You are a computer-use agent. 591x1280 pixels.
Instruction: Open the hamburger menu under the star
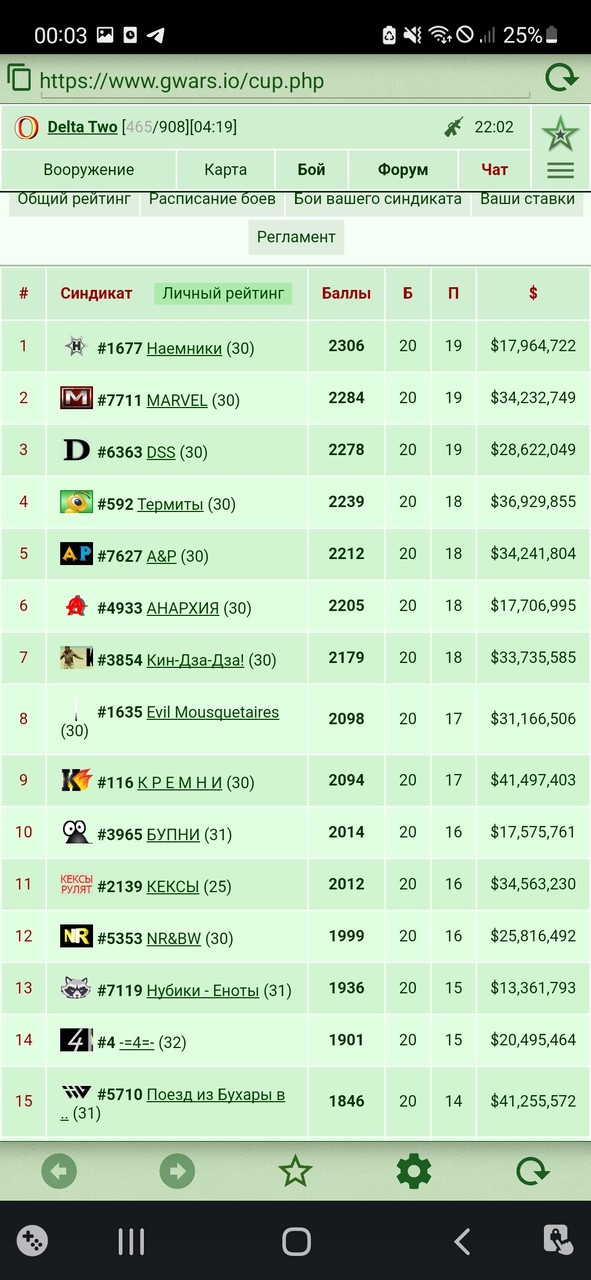[x=560, y=170]
